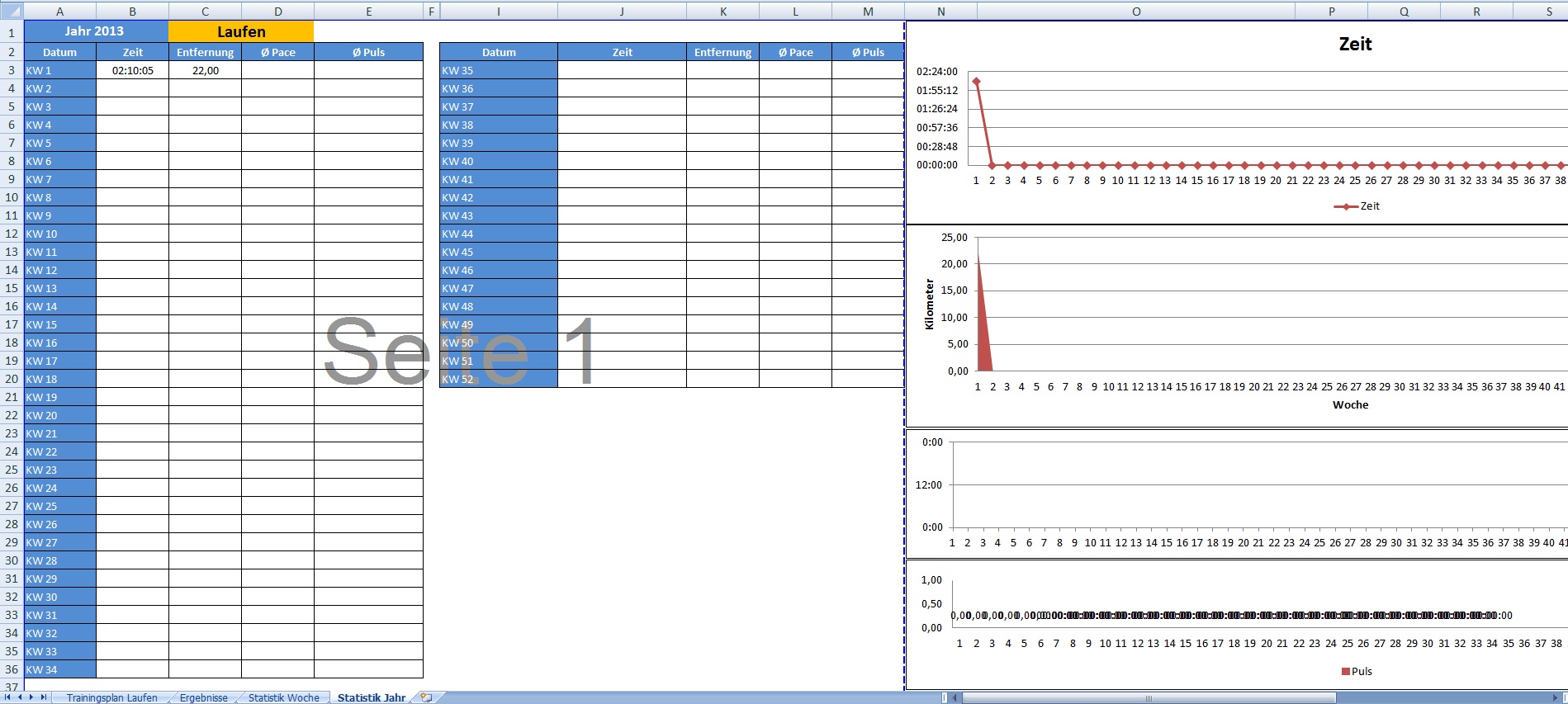Viewport: 1568px width, 704px height.
Task: Click the horizontal scrollbar left arrow
Action: point(955,698)
